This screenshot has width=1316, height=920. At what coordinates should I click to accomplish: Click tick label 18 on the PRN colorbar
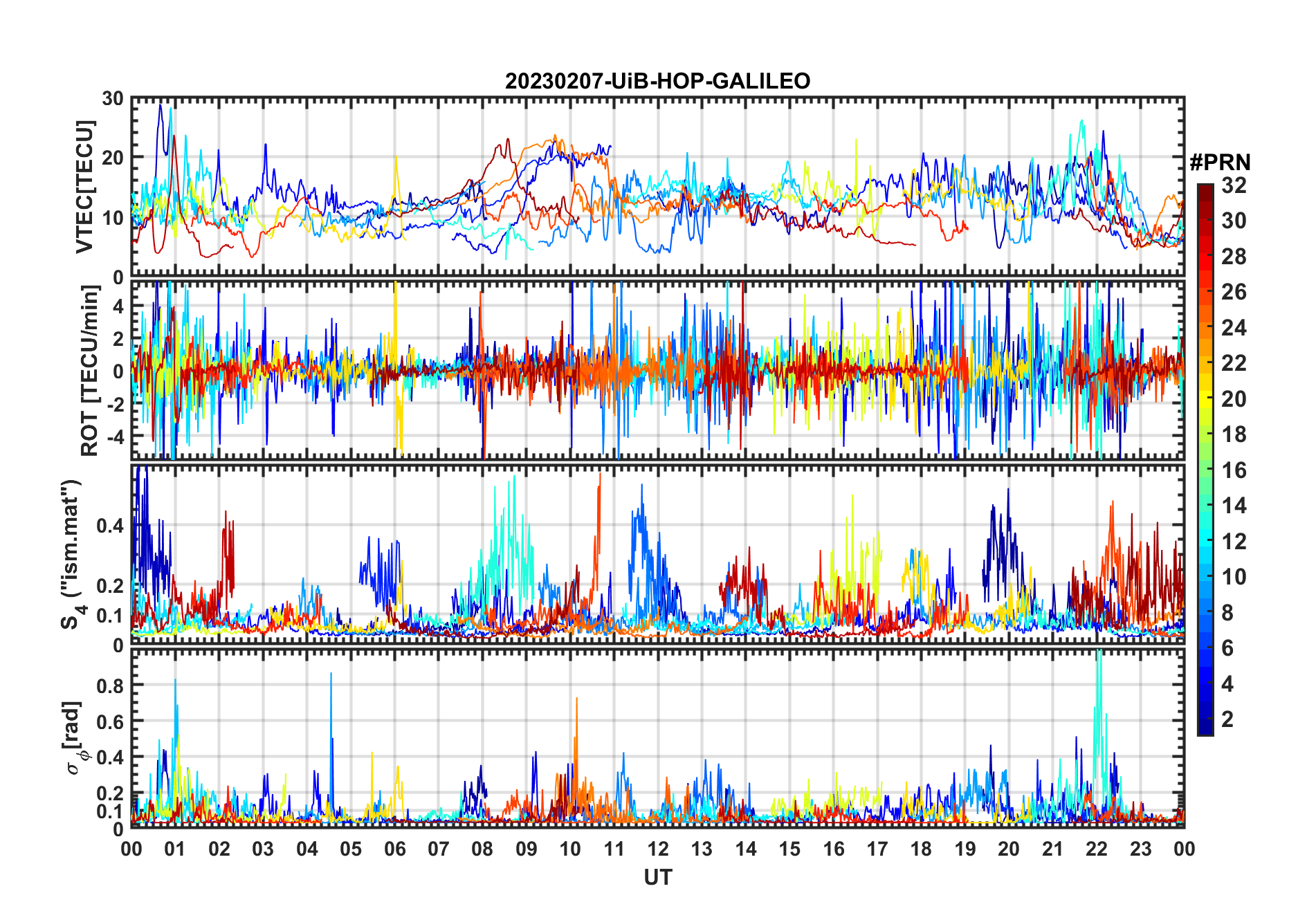coord(1234,434)
